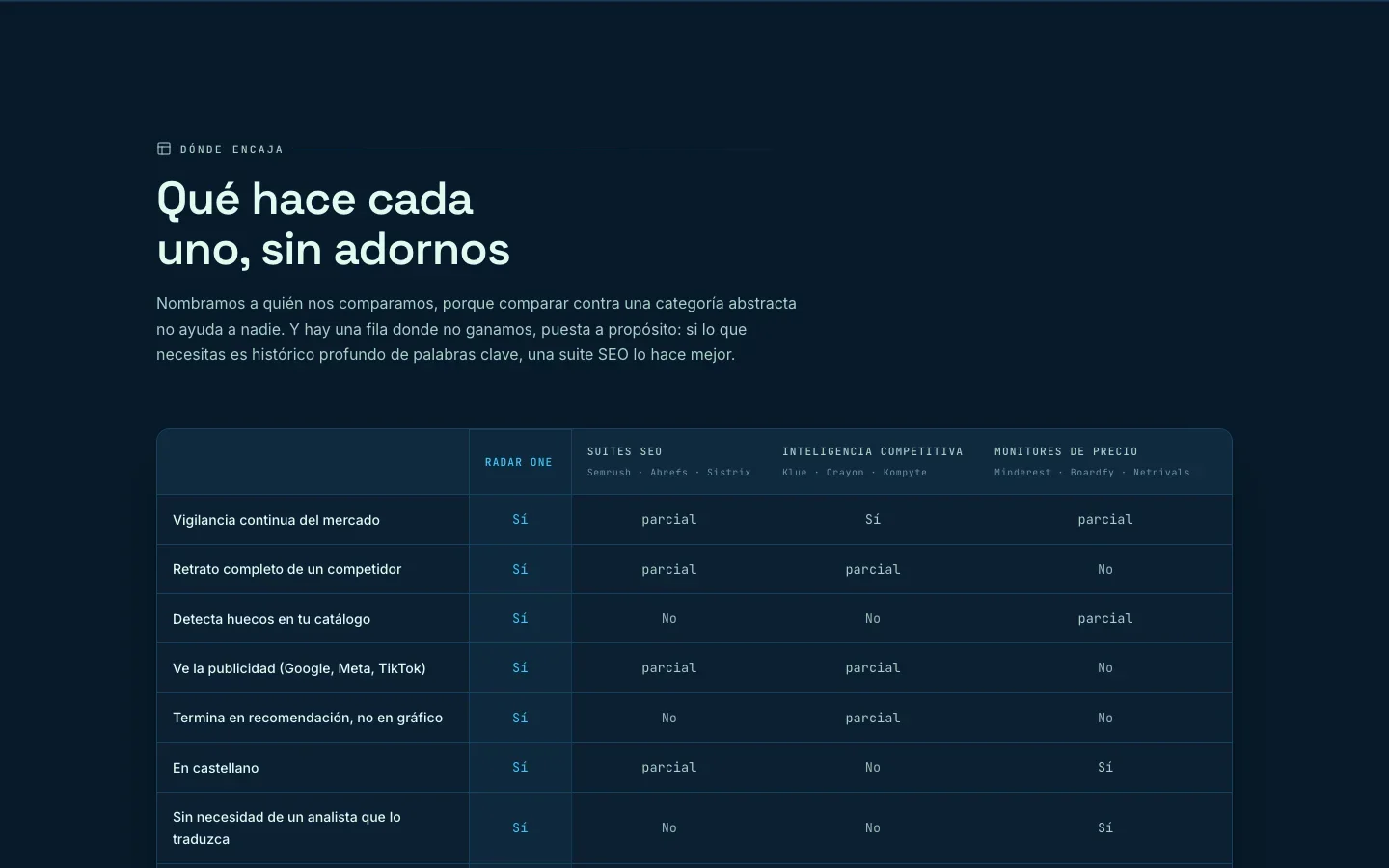Image resolution: width=1389 pixels, height=868 pixels.
Task: Click Suites SEO "parcial" in Ve la publicidad row
Action: (x=669, y=668)
